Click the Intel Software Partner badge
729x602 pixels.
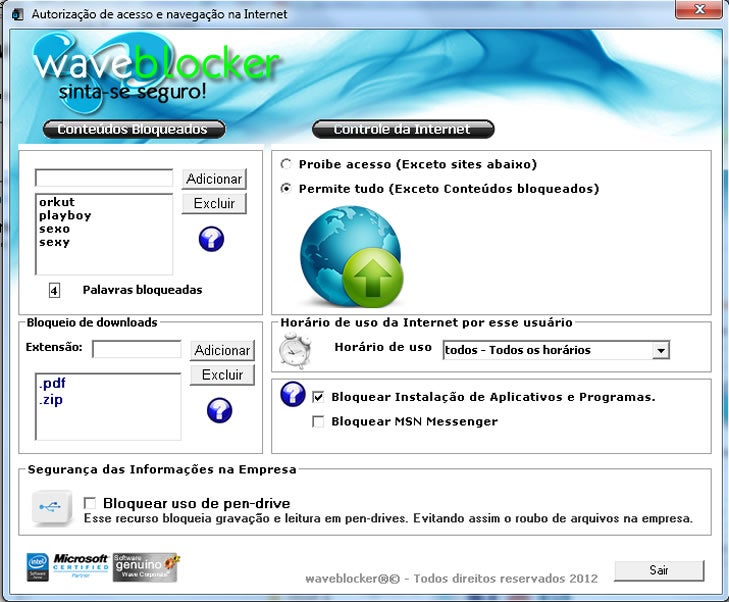coord(38,567)
